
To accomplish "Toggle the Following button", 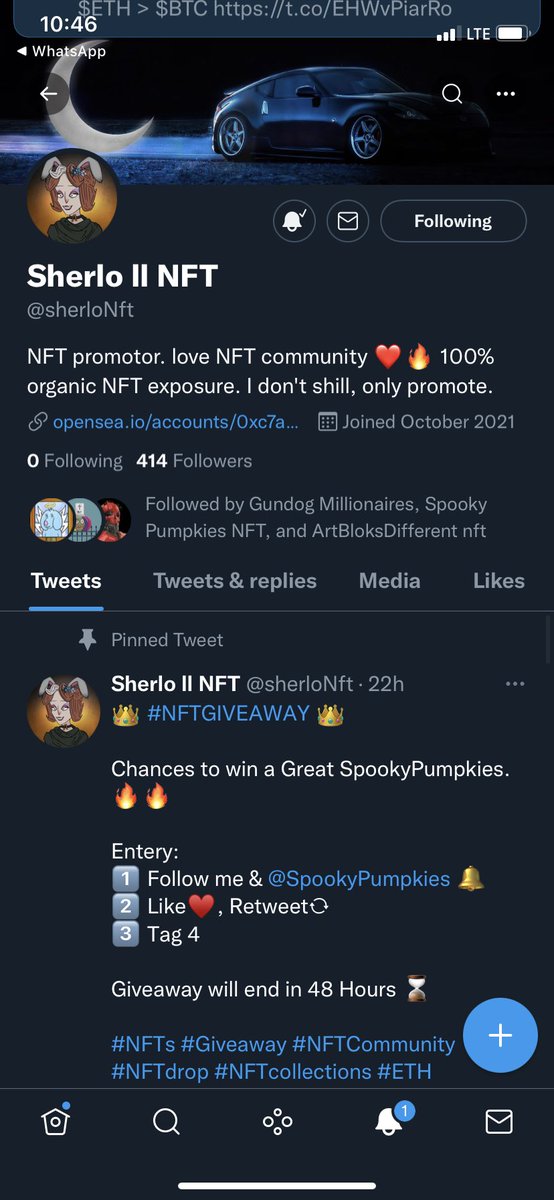I will [453, 221].
